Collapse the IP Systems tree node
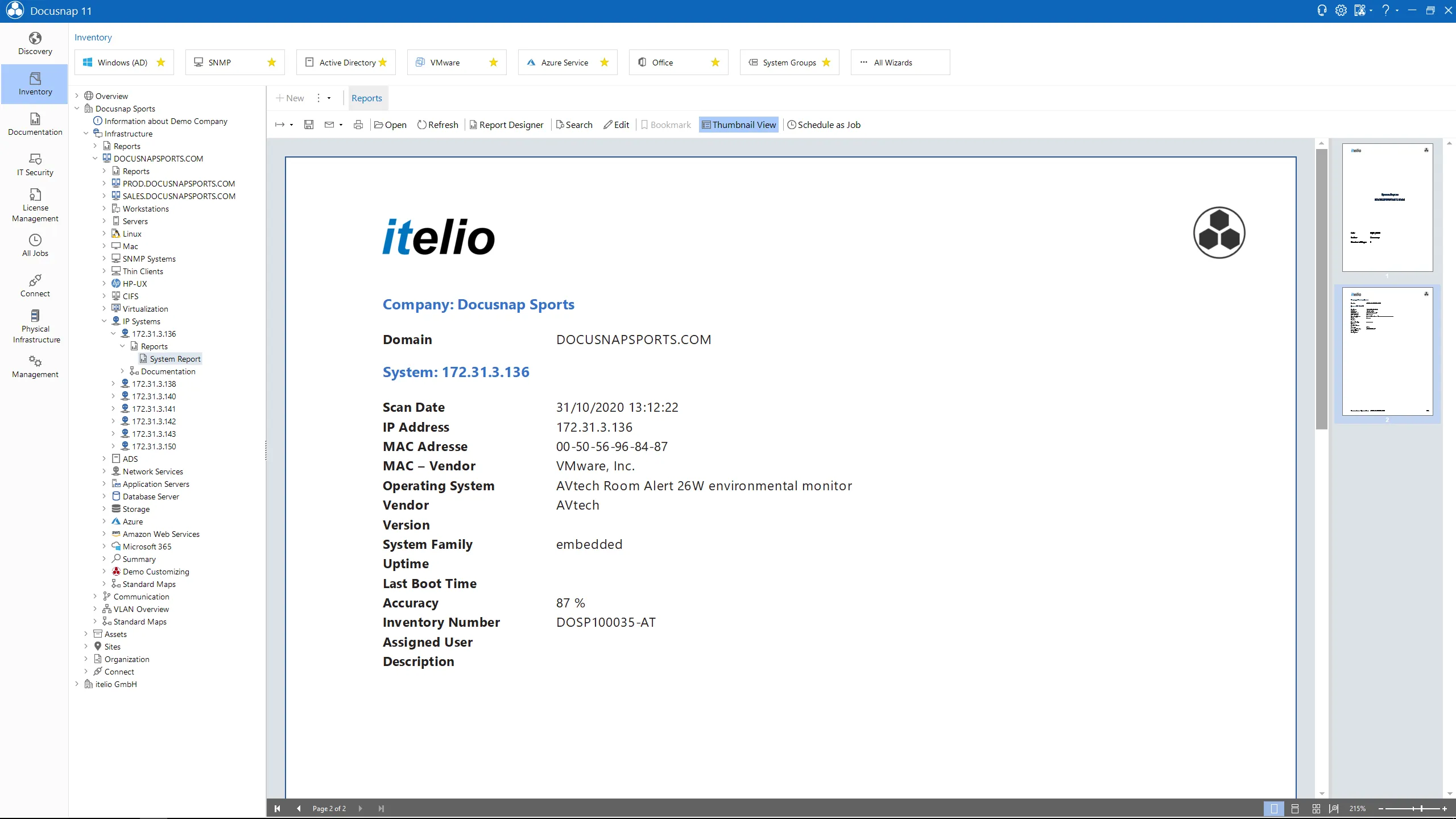 pyautogui.click(x=104, y=321)
